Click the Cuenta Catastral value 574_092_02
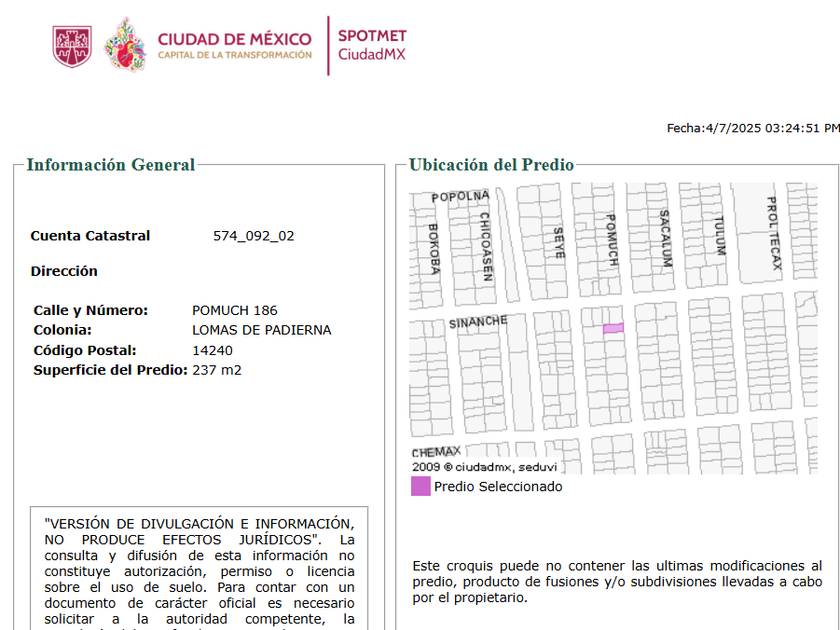The height and width of the screenshot is (630, 840). (x=253, y=236)
